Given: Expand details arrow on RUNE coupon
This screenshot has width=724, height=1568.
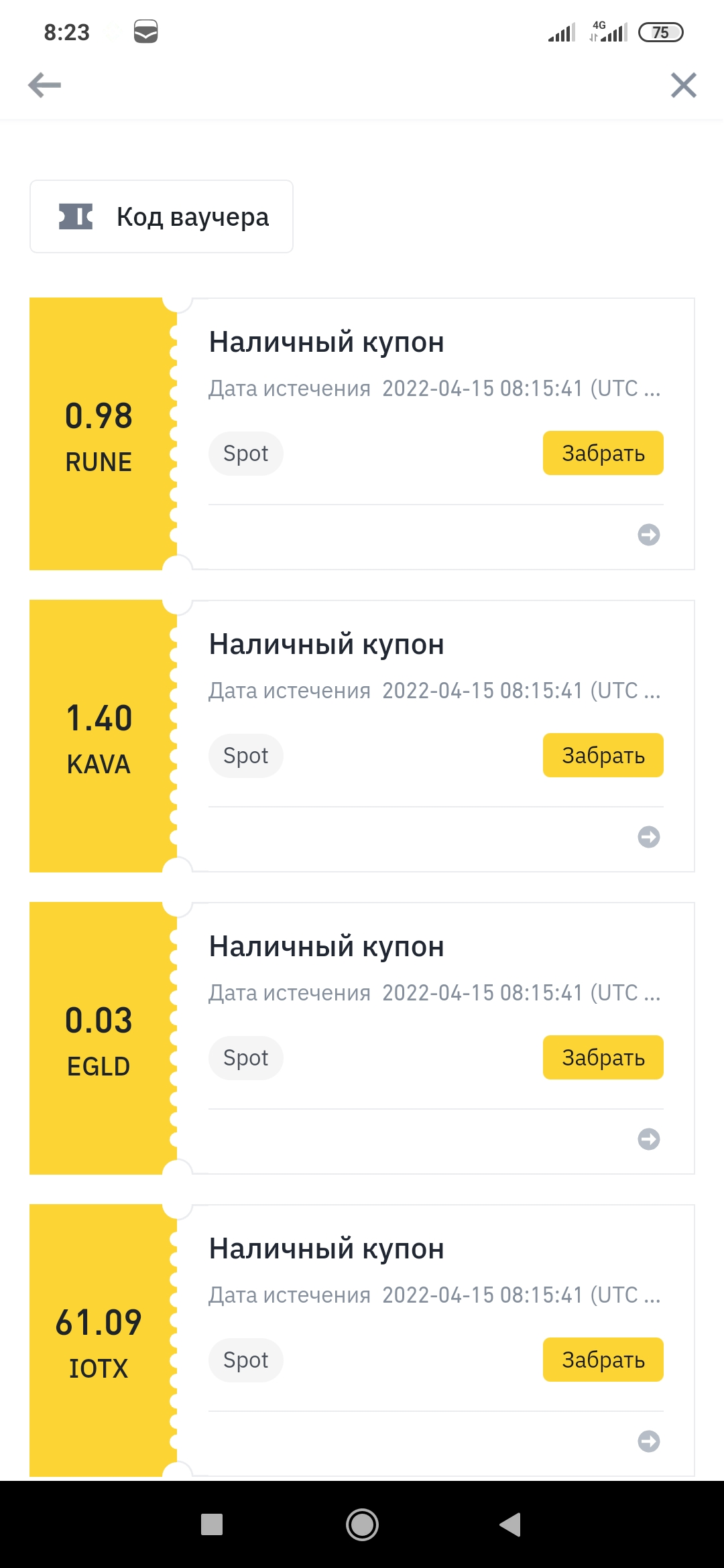Looking at the screenshot, I should coord(648,535).
